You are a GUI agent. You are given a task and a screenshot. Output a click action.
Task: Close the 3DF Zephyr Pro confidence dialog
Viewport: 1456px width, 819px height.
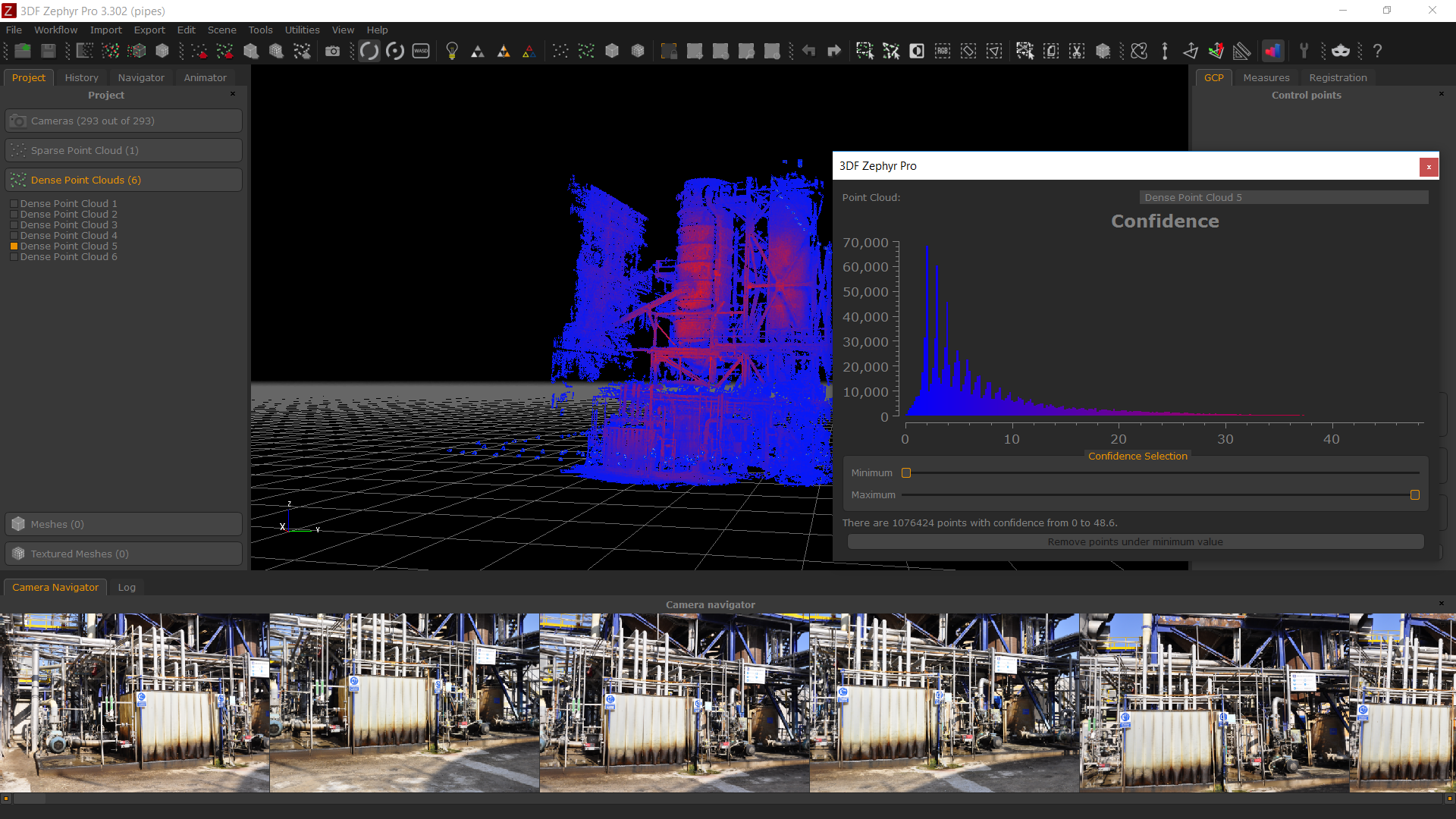(x=1429, y=167)
